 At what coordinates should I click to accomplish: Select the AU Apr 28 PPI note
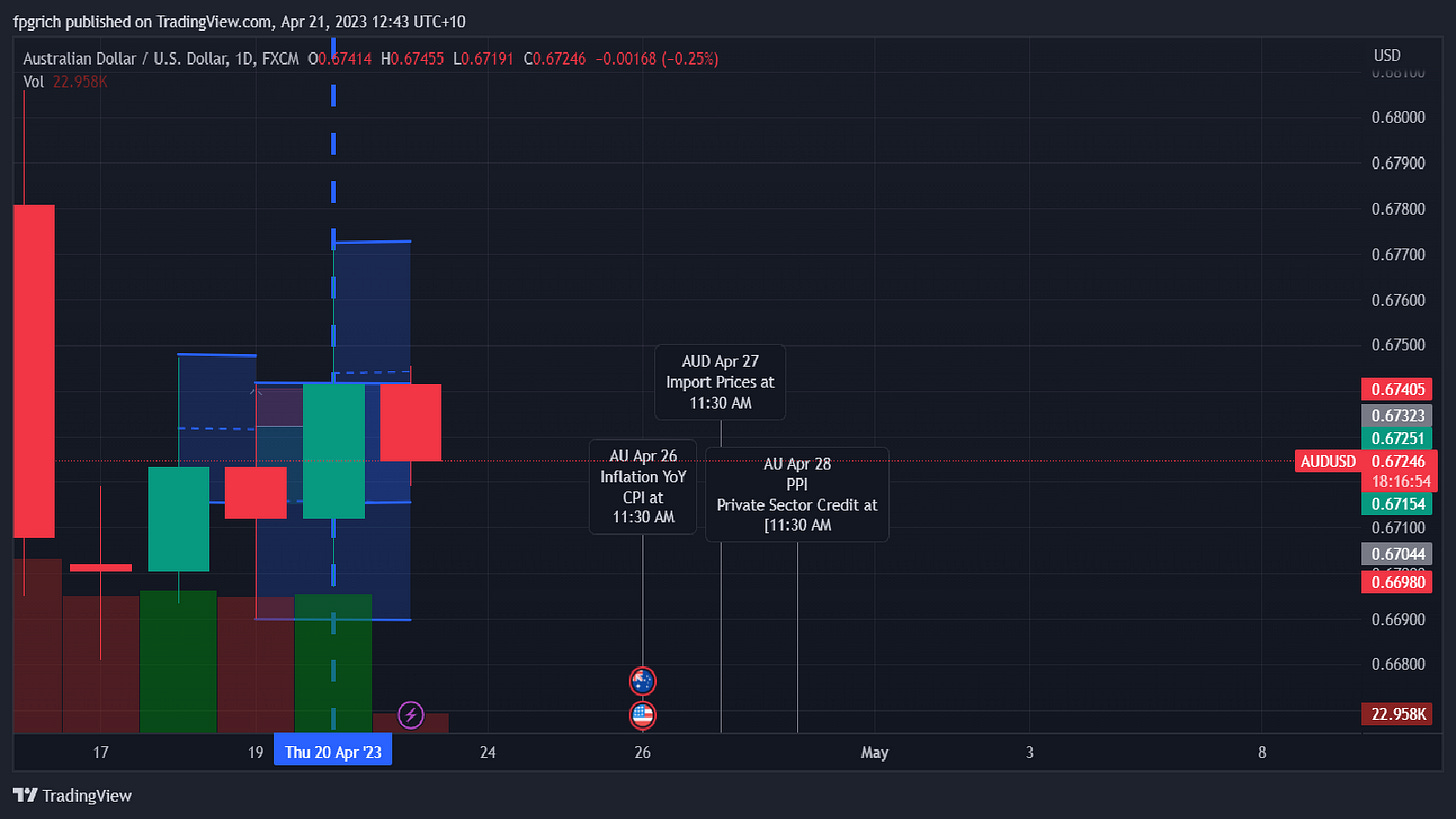[x=796, y=494]
